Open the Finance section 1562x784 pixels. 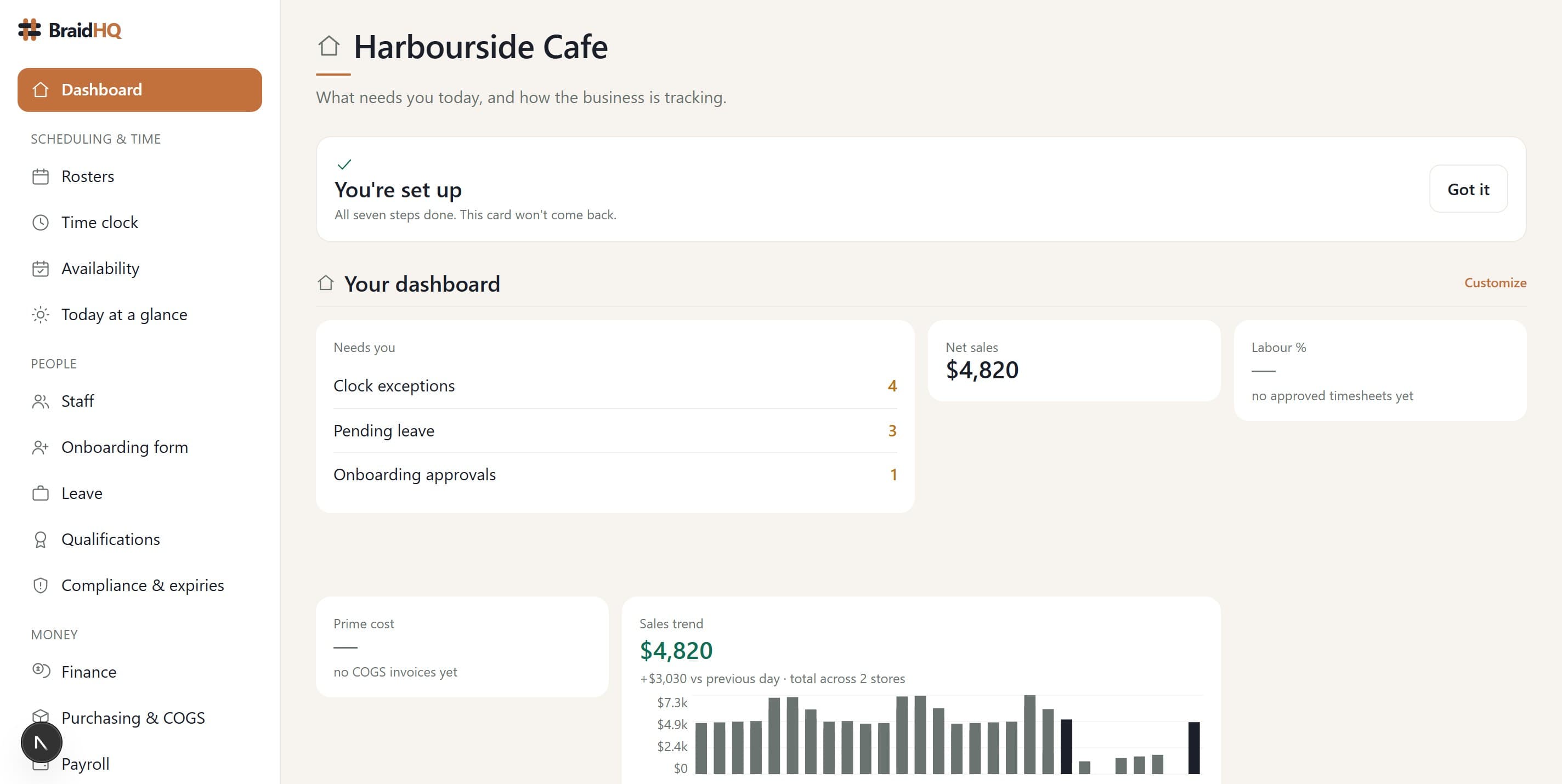click(x=139, y=672)
